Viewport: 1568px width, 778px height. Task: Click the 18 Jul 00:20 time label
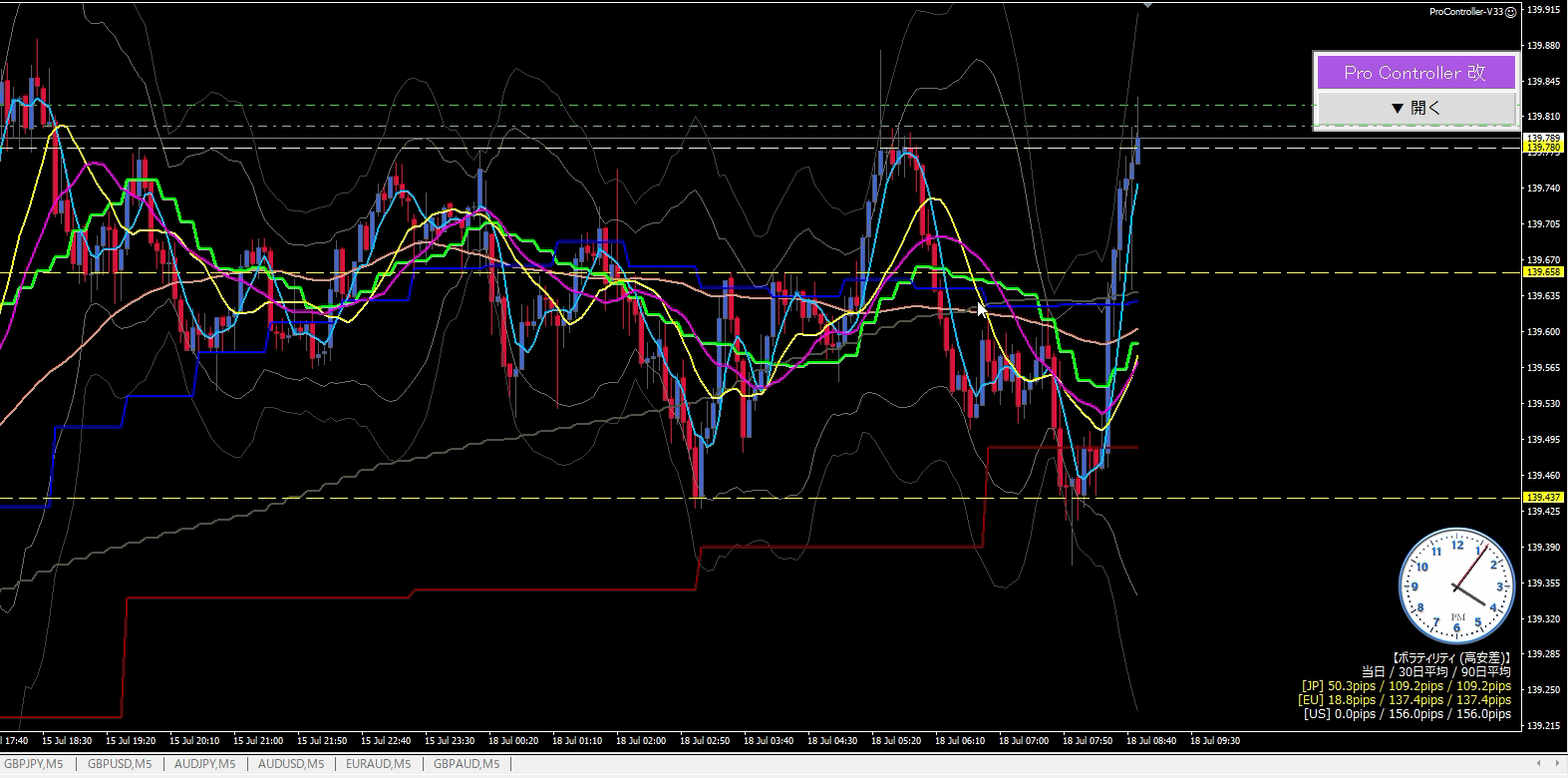pos(513,741)
